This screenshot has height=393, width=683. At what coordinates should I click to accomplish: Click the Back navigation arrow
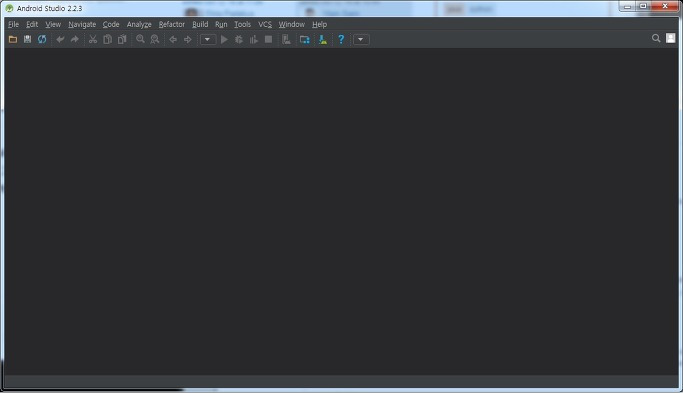pyautogui.click(x=173, y=40)
